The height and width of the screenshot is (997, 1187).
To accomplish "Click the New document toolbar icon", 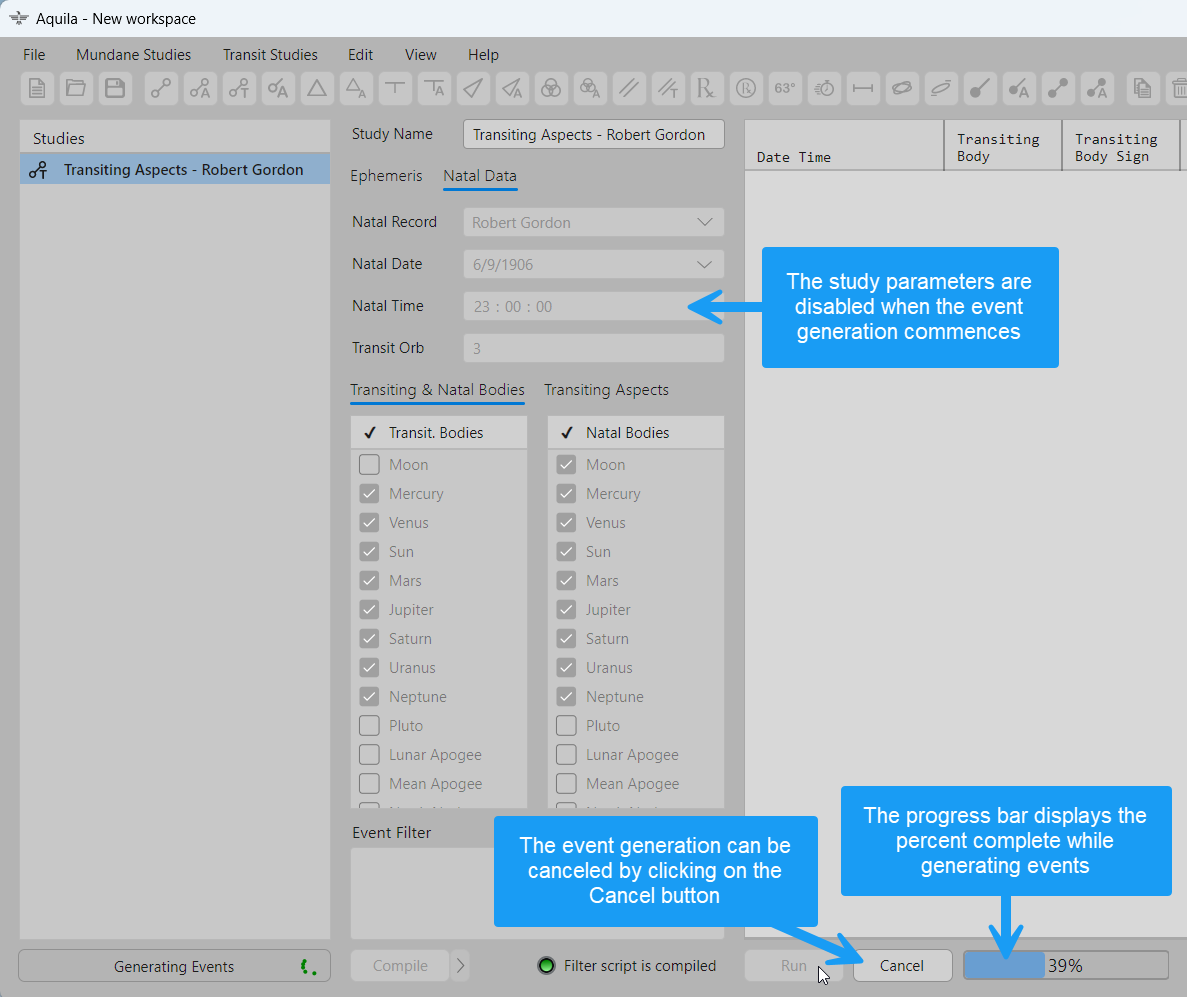I will pos(36,89).
